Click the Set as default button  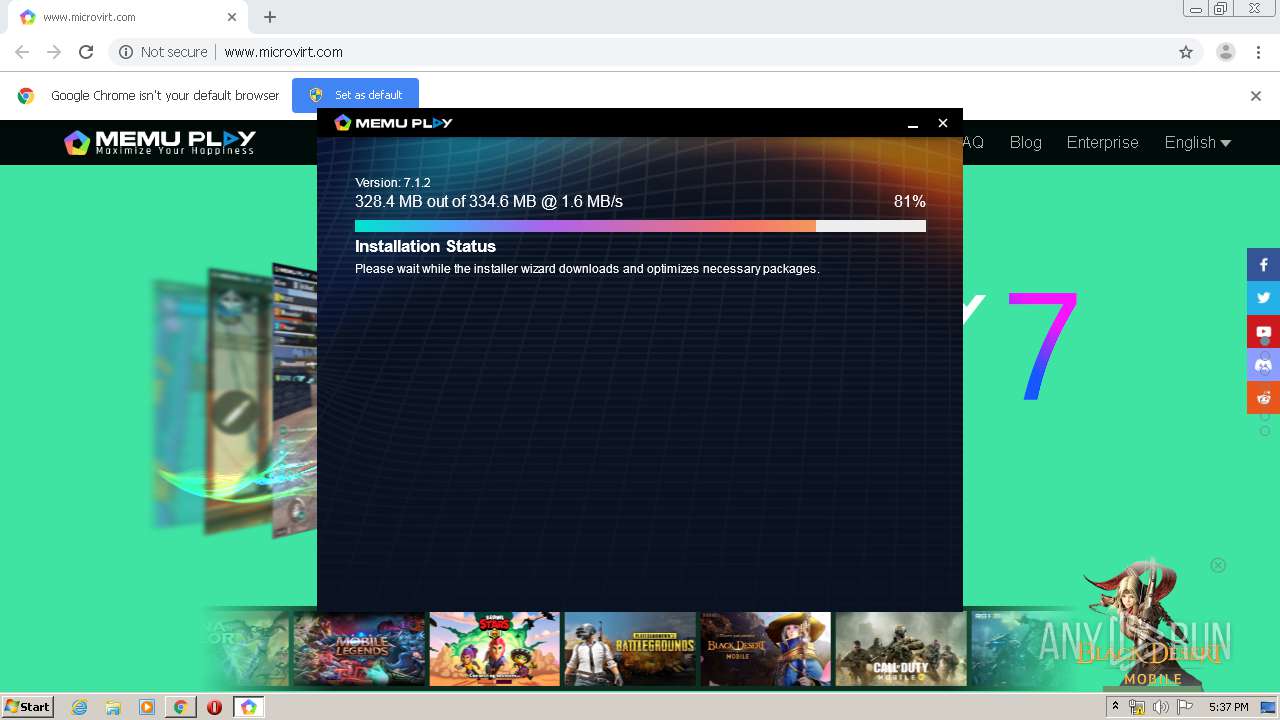355,95
